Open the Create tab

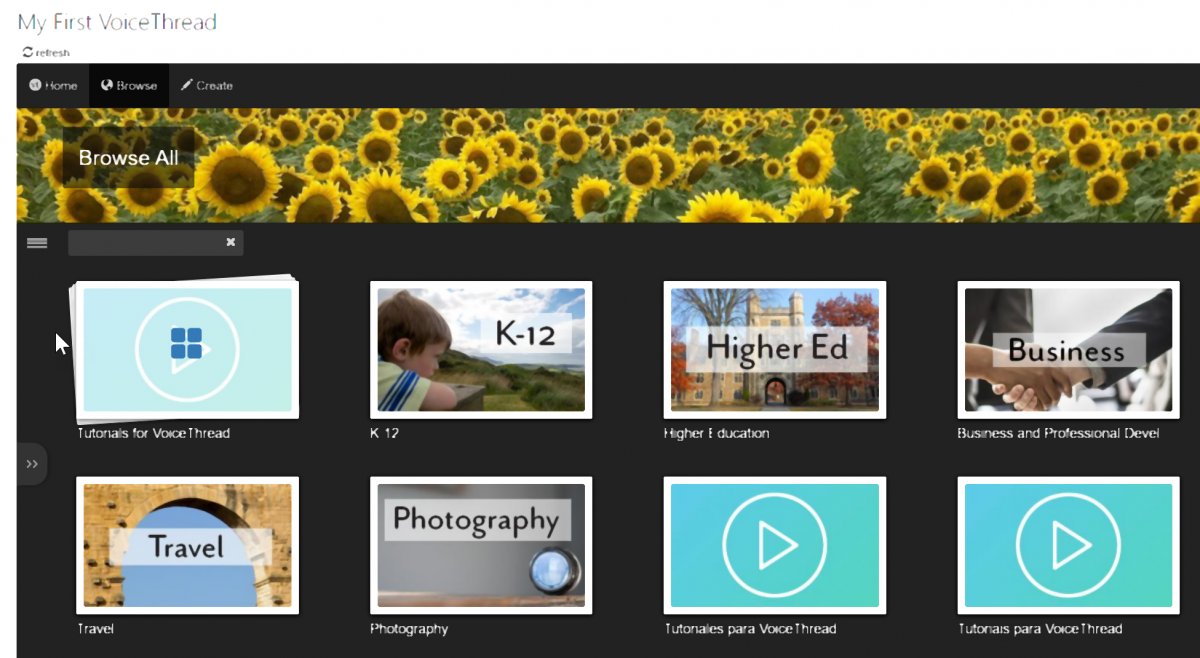(207, 86)
